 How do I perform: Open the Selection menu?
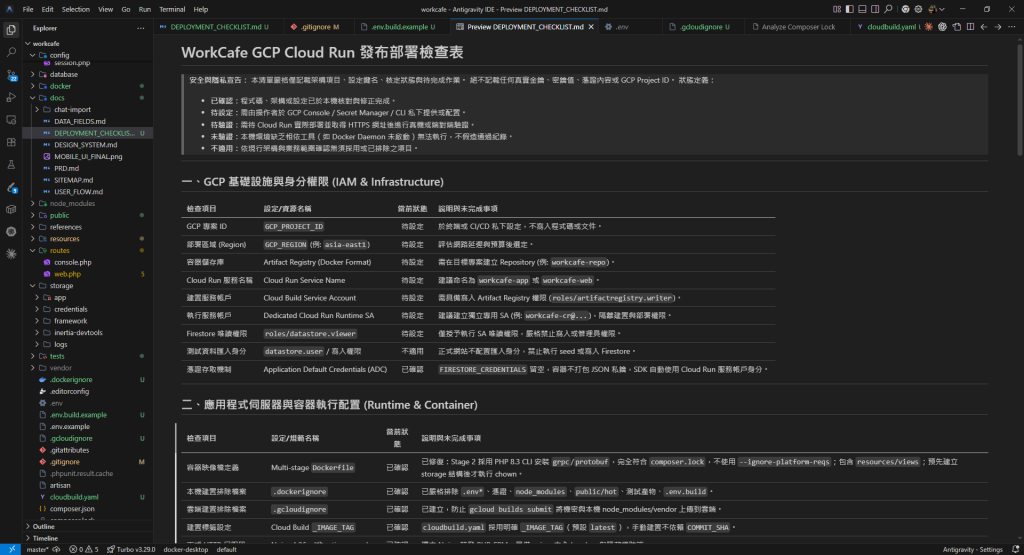[76, 9]
